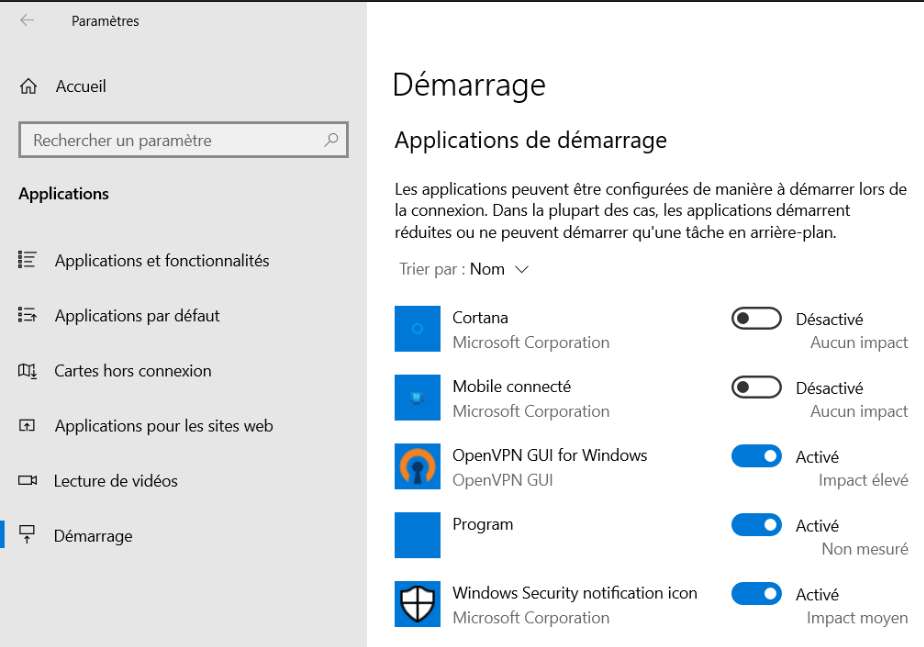Screen dimensions: 924x647
Task: Click the Paramètres window title
Action: click(x=105, y=21)
